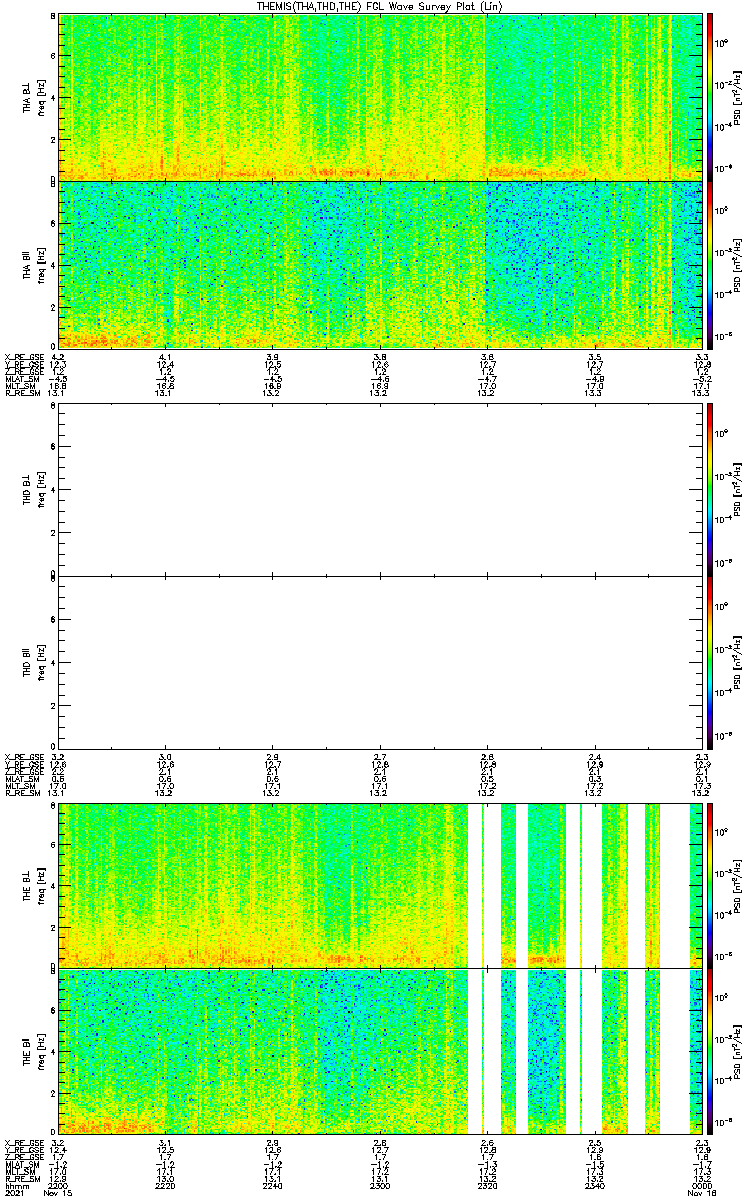Select the THA B-parallel spectrogram panel
Image resolution: width=750 pixels, height=1200 pixels.
tap(381, 264)
